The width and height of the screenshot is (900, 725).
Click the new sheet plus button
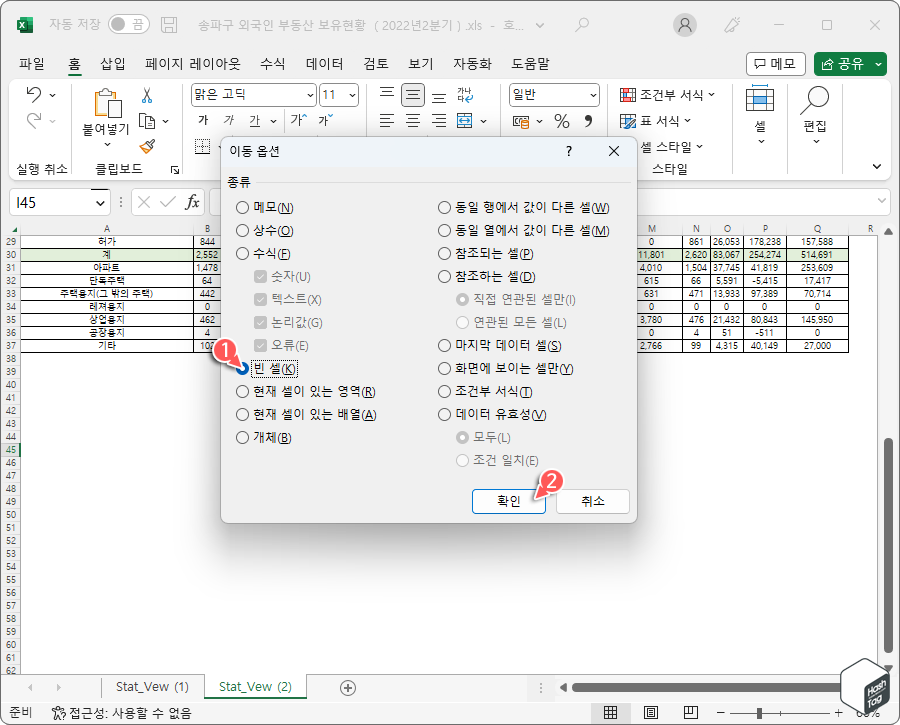pos(347,687)
